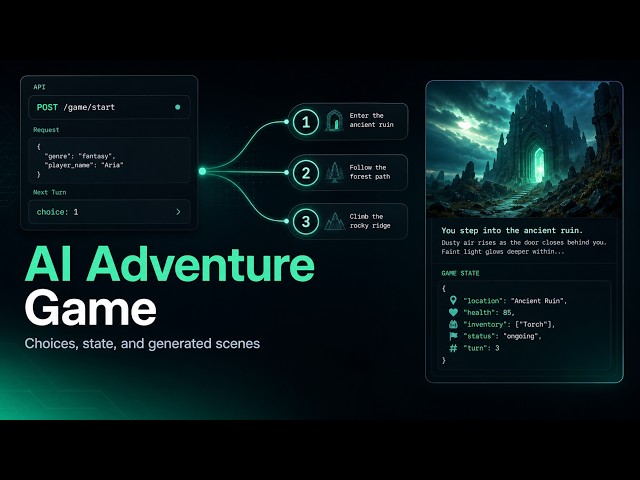Click the location pin icon in game state

tap(453, 300)
